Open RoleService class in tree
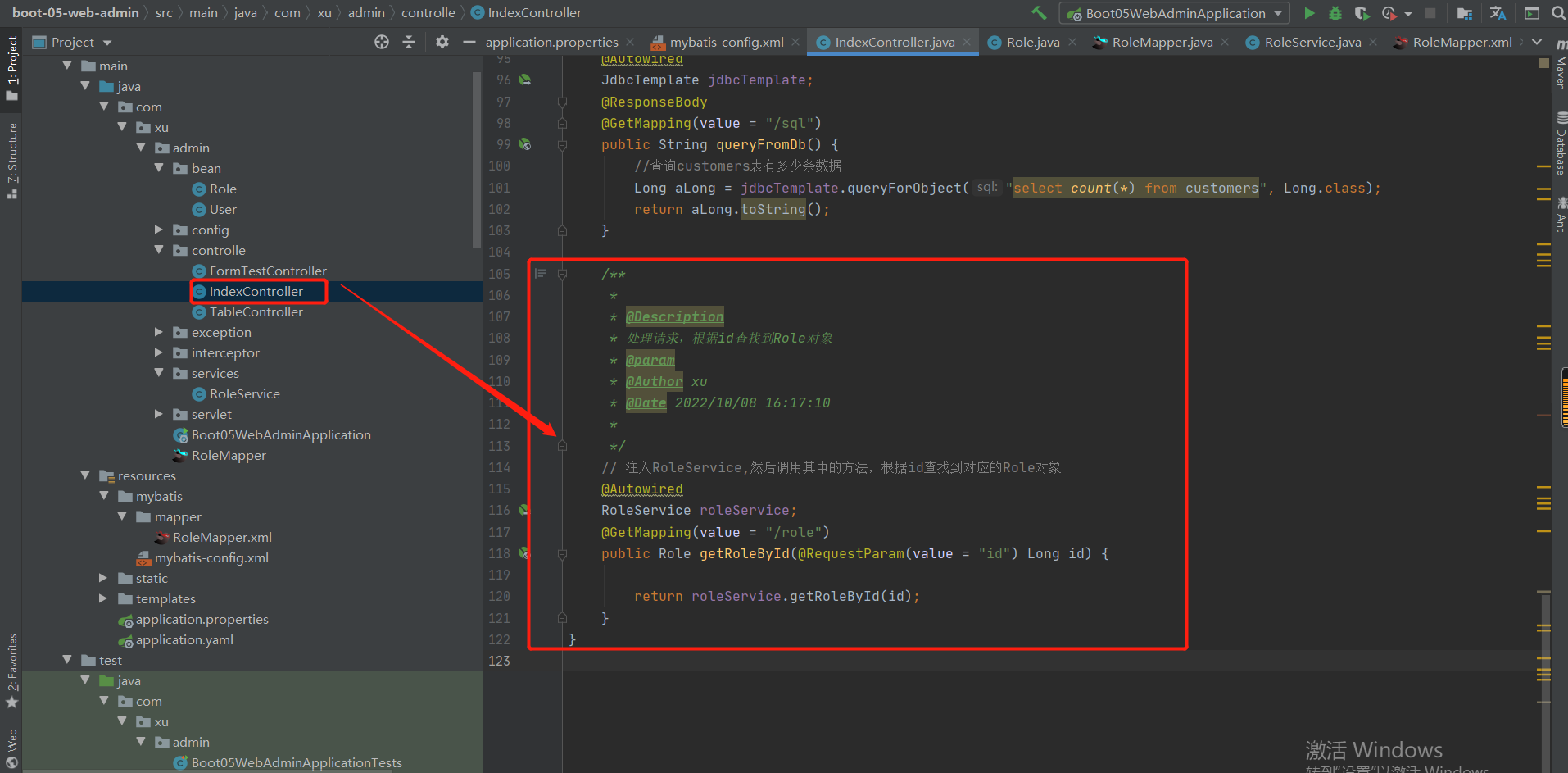 [244, 393]
